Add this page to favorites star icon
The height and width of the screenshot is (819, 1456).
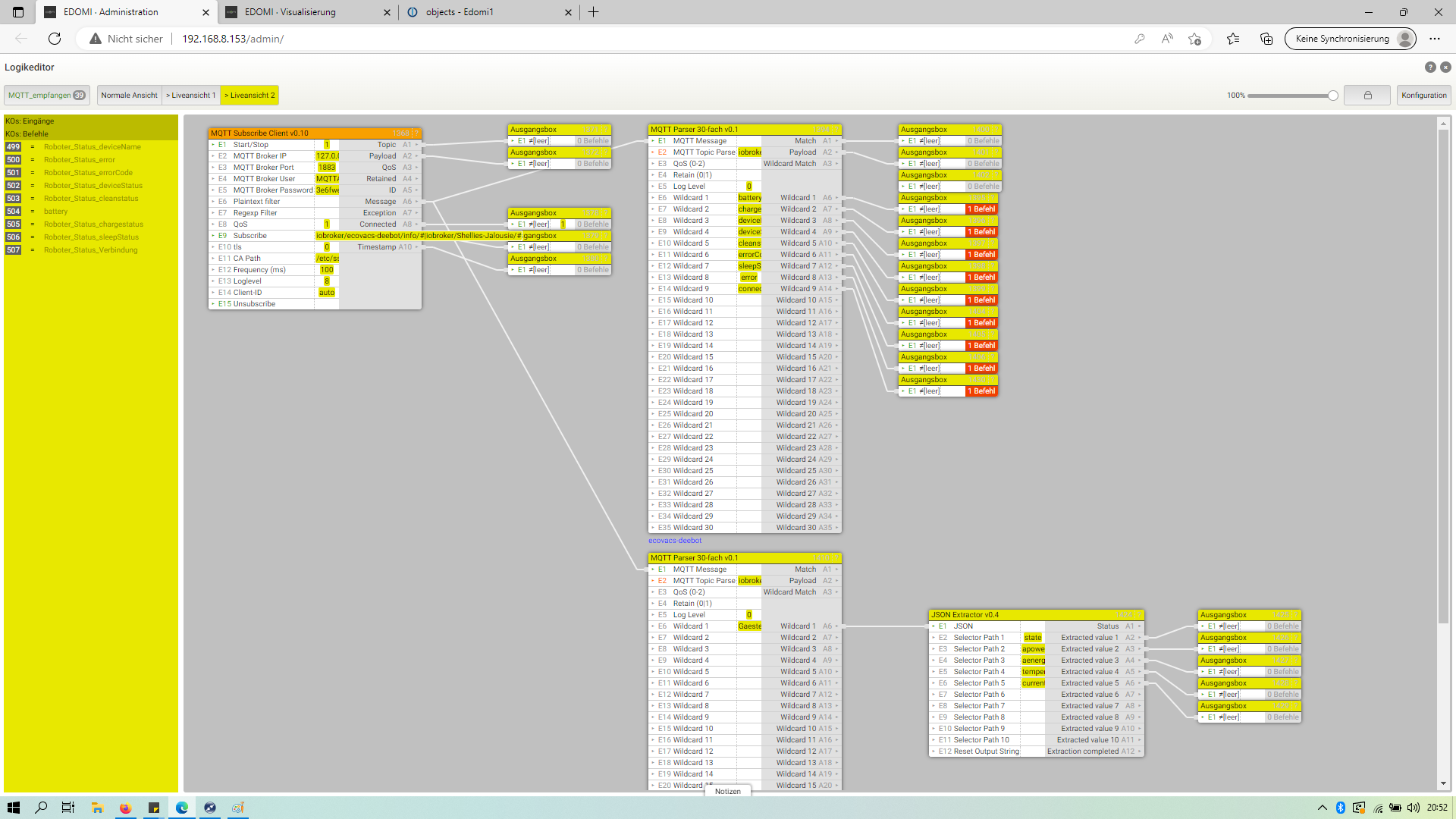coord(1194,39)
